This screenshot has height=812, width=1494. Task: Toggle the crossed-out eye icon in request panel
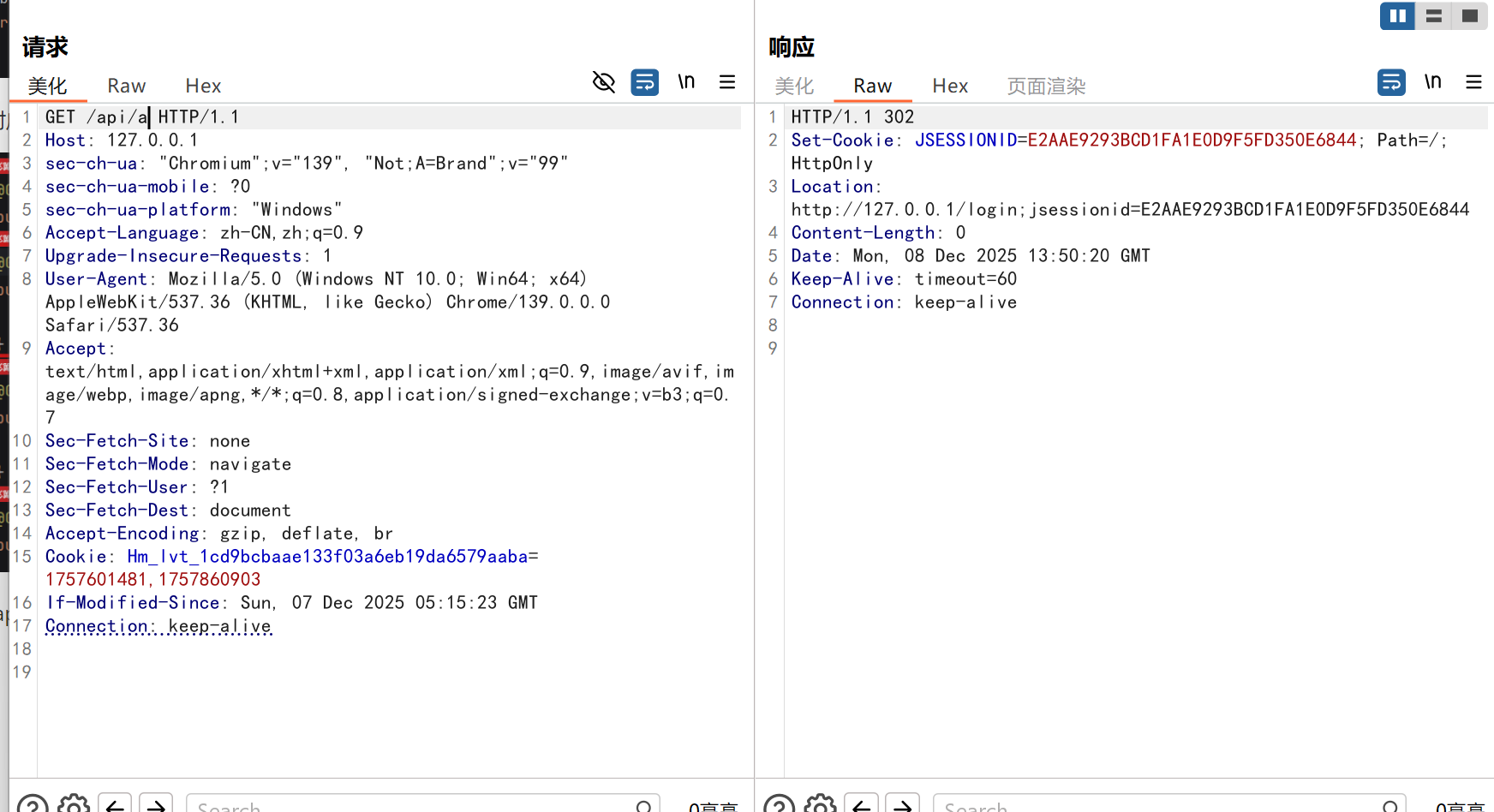604,82
